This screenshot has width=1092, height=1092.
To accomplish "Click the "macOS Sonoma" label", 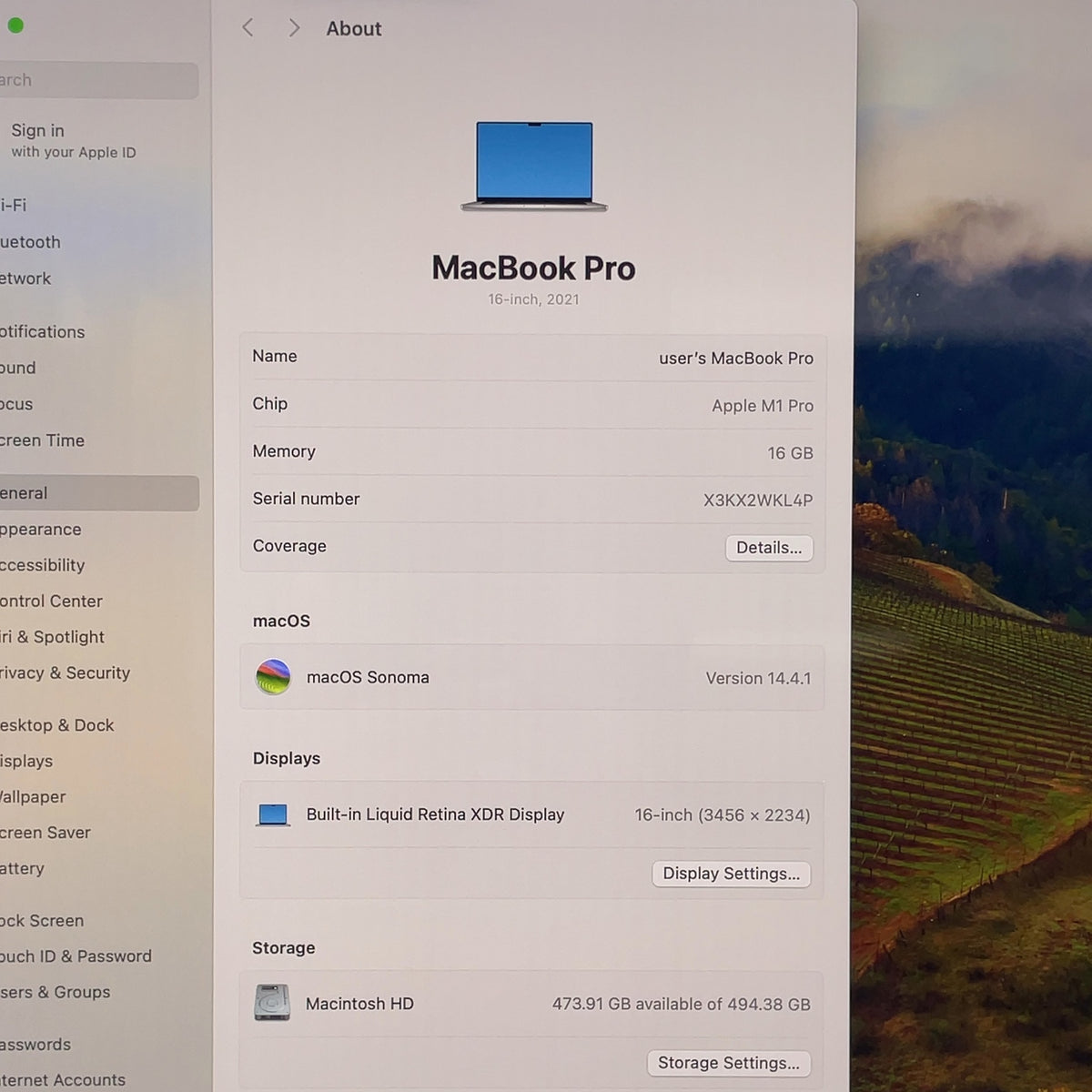I will click(368, 677).
